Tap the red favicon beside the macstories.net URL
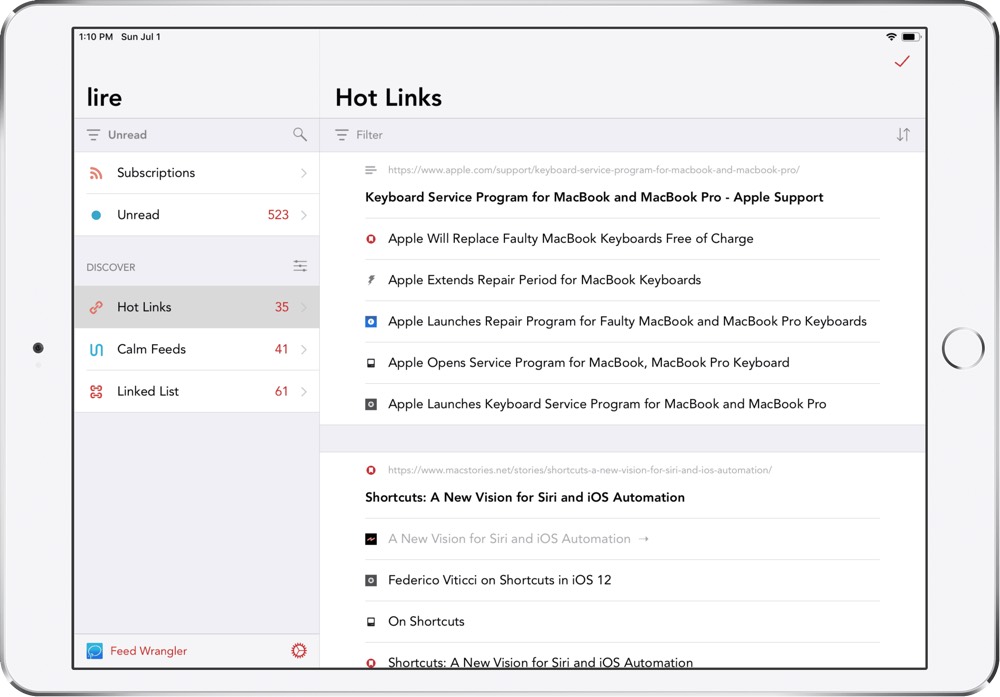Viewport: 1000px width, 697px height. point(371,470)
